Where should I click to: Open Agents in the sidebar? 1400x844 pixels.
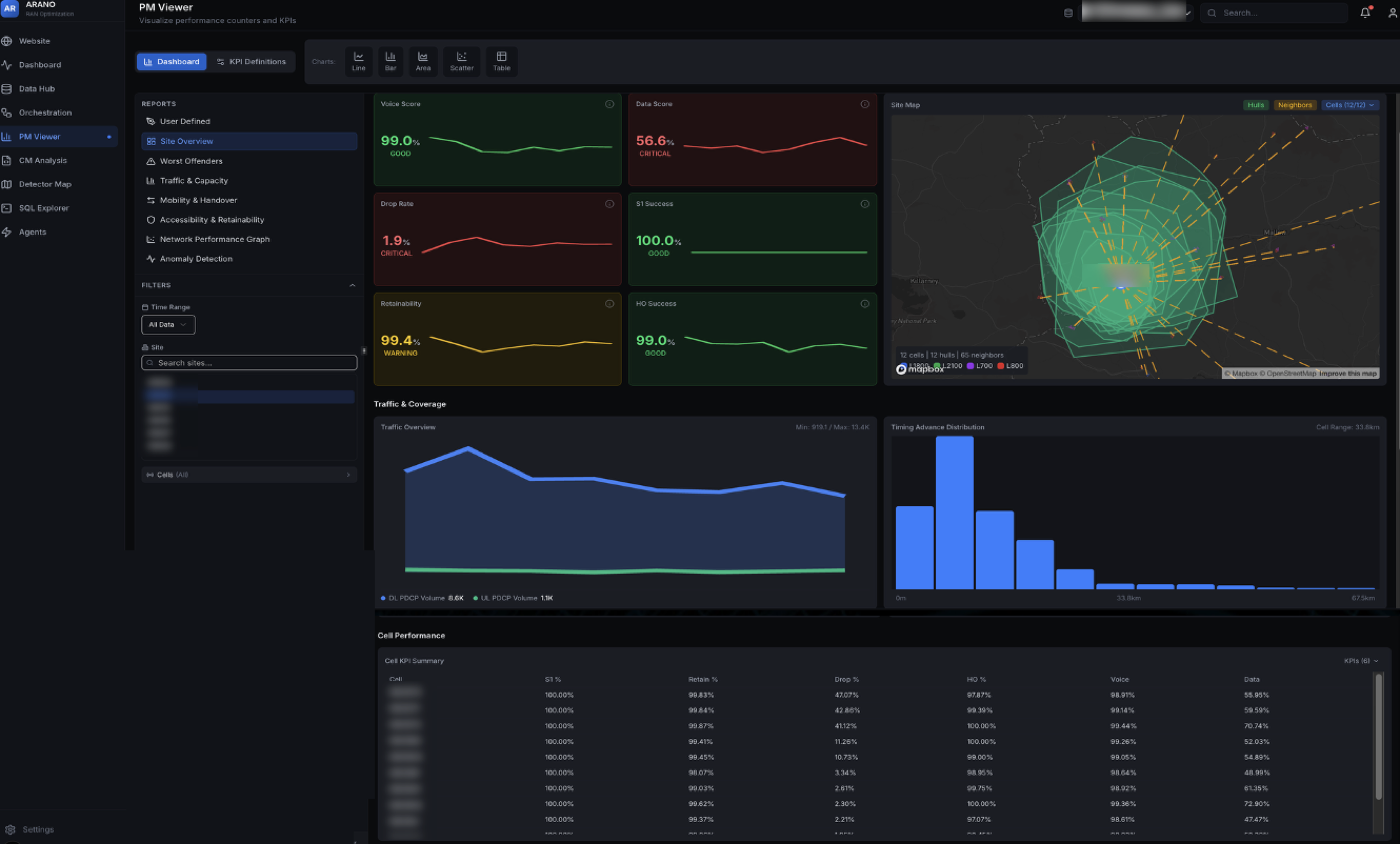click(59, 232)
